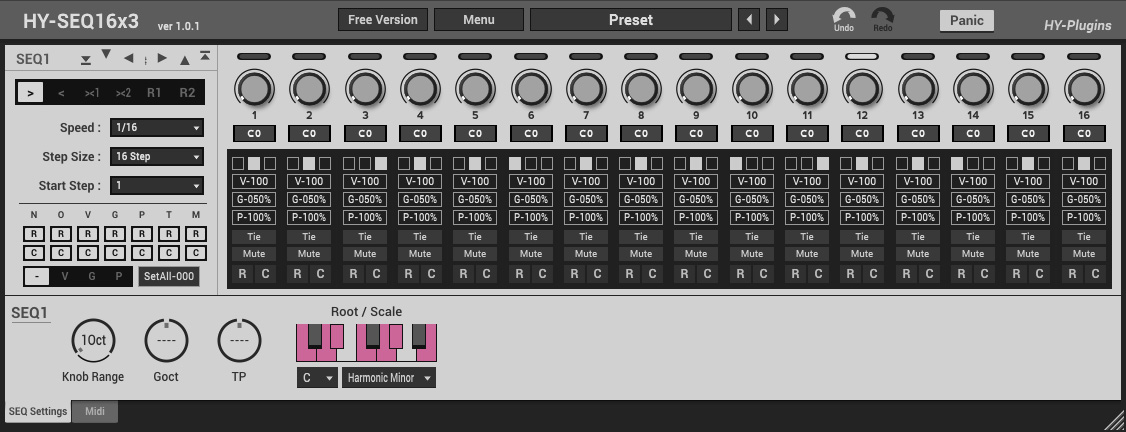Randomize step 1 with its R button
The height and width of the screenshot is (432, 1126).
pos(243,273)
